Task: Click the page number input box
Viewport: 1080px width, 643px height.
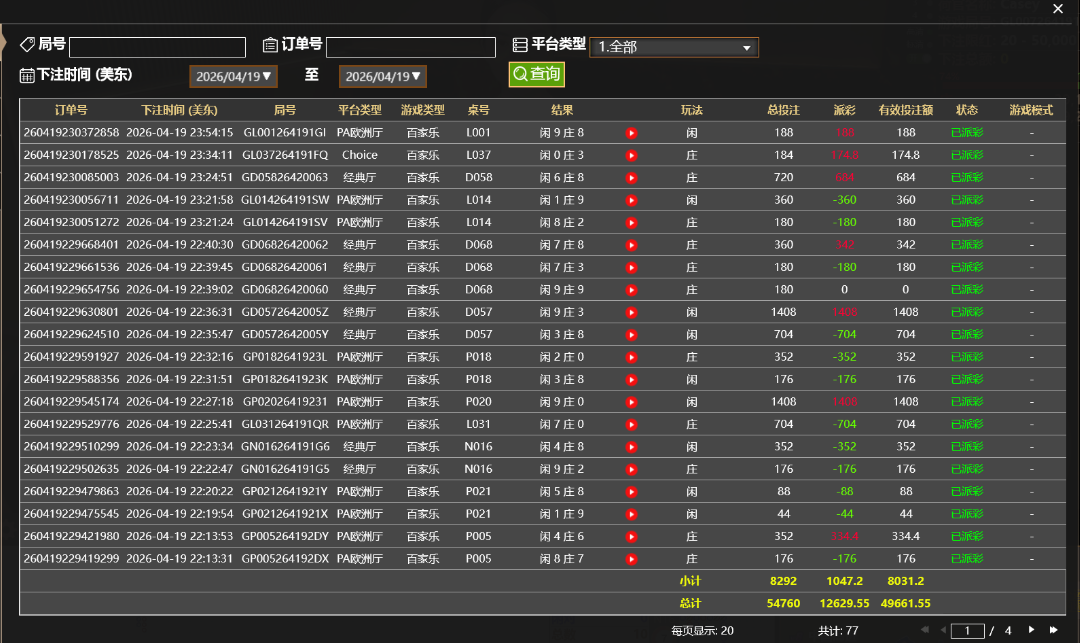Action: point(967,631)
